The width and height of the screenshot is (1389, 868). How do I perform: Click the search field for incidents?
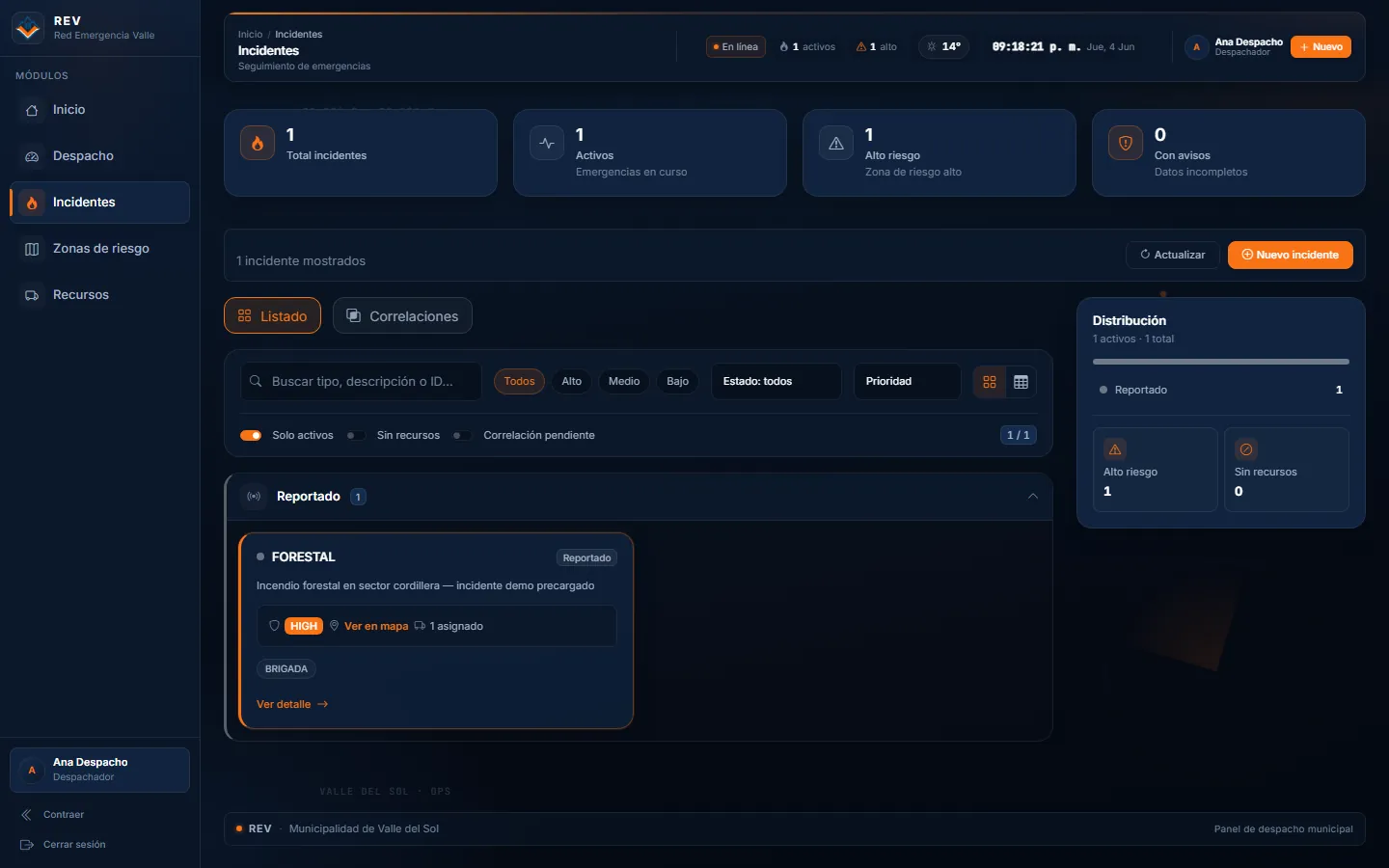361,381
